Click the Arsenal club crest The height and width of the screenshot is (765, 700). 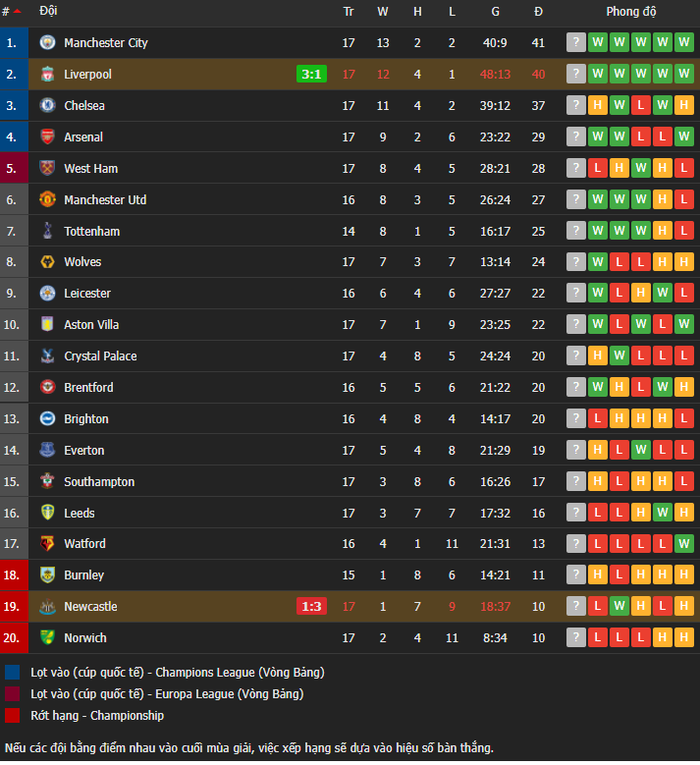(47, 137)
